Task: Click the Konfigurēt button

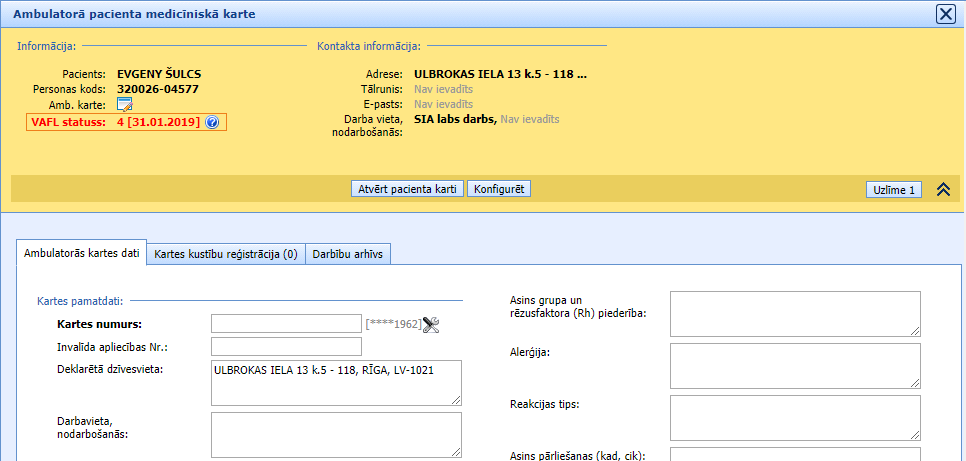Action: [x=499, y=189]
